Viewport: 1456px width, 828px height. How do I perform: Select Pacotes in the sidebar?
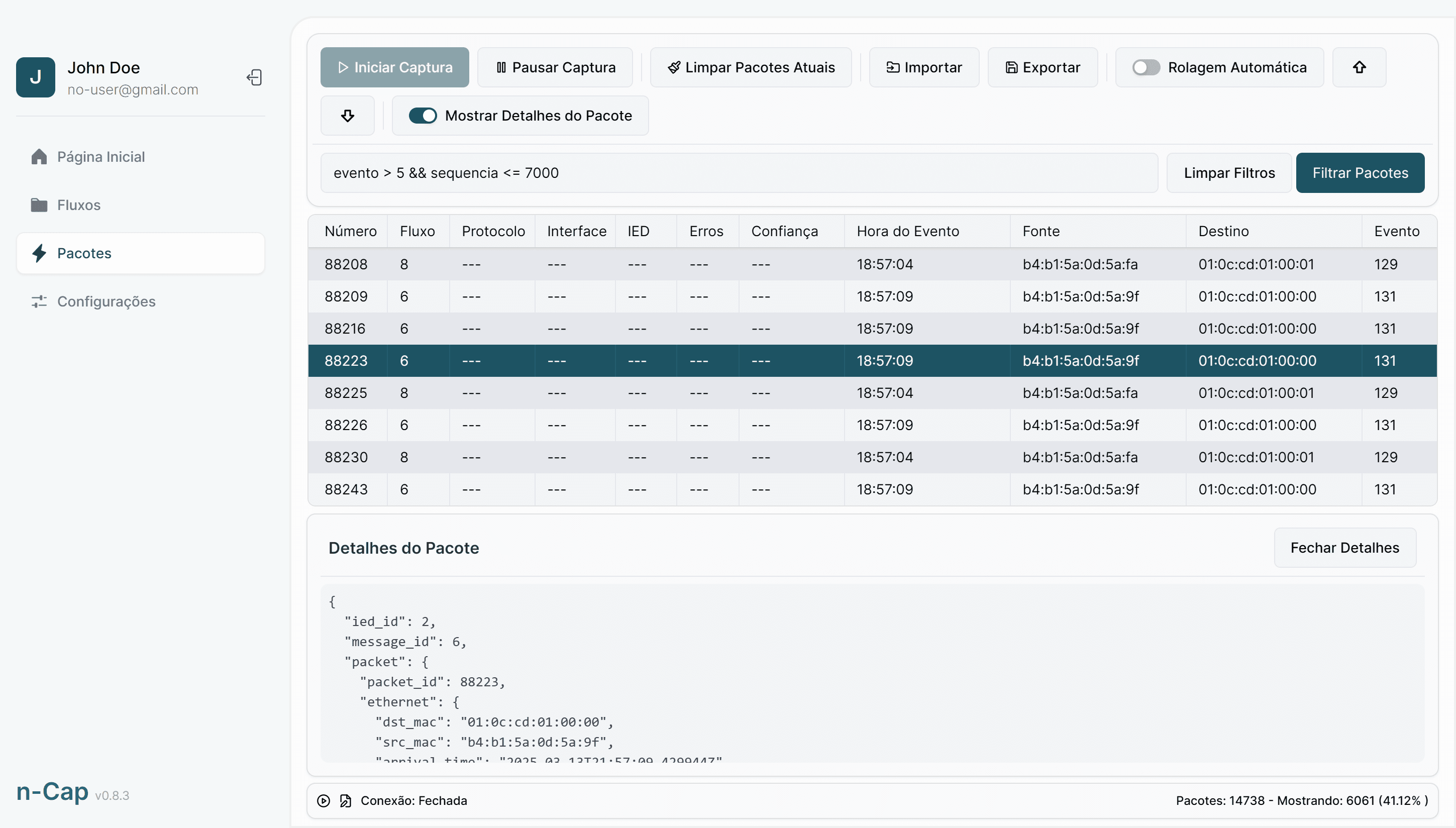[x=141, y=253]
